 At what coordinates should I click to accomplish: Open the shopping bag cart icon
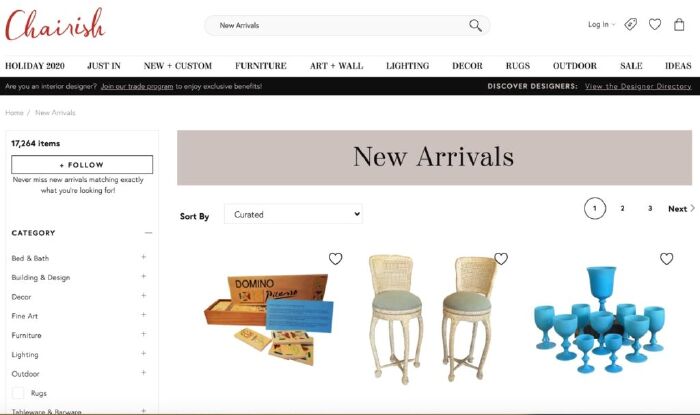pos(679,24)
